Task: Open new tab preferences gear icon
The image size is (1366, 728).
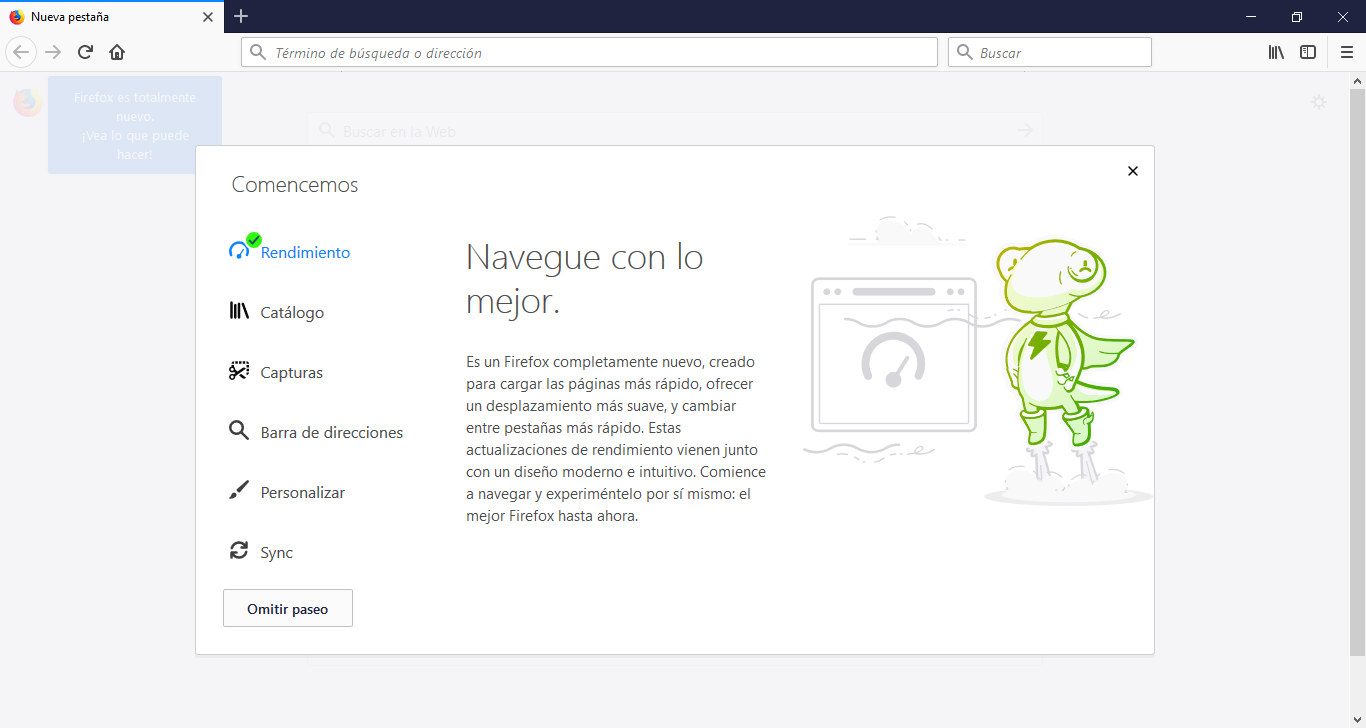Action: [1319, 102]
